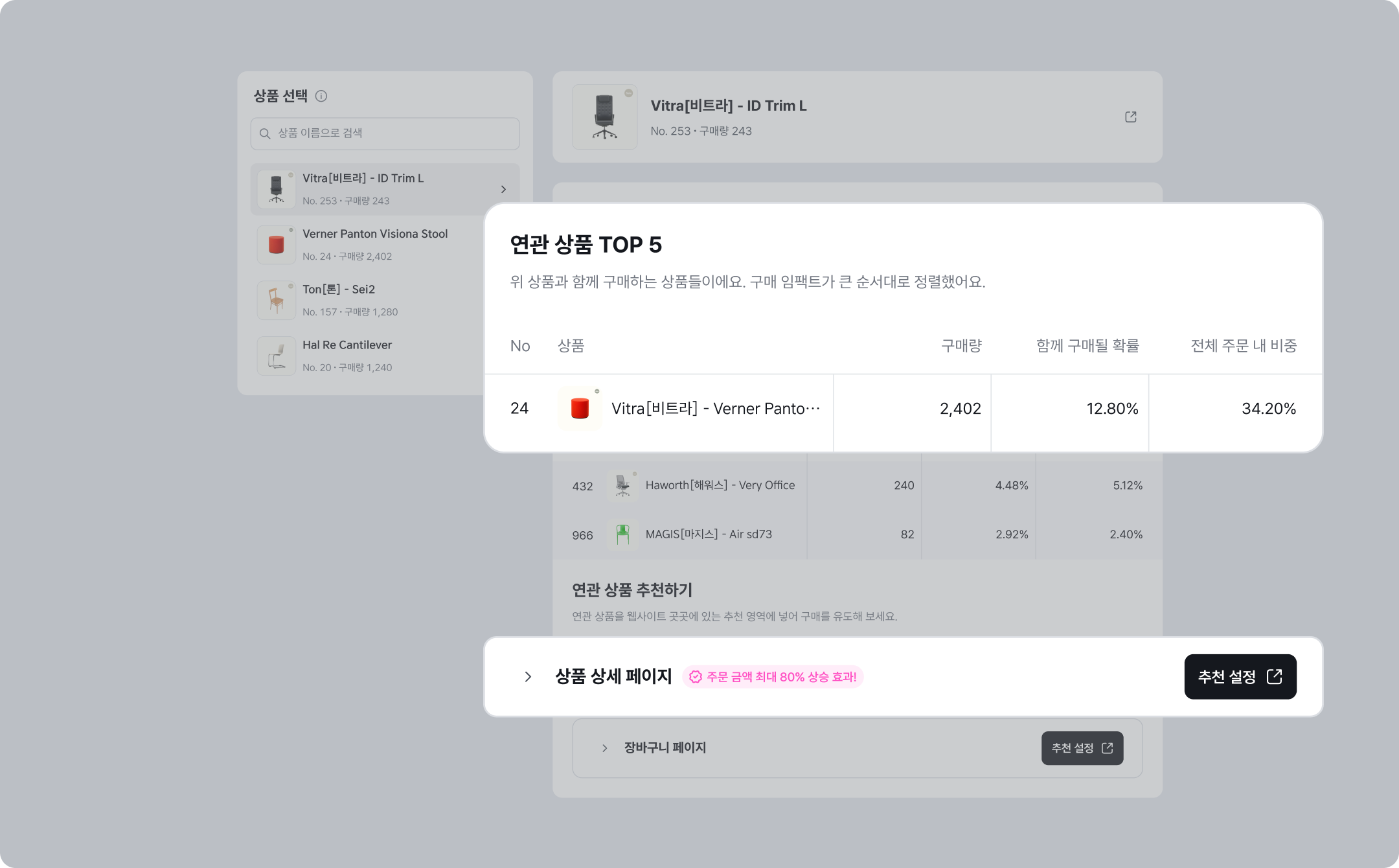1399x868 pixels.
Task: Click the search magnifier icon
Action: [x=265, y=133]
